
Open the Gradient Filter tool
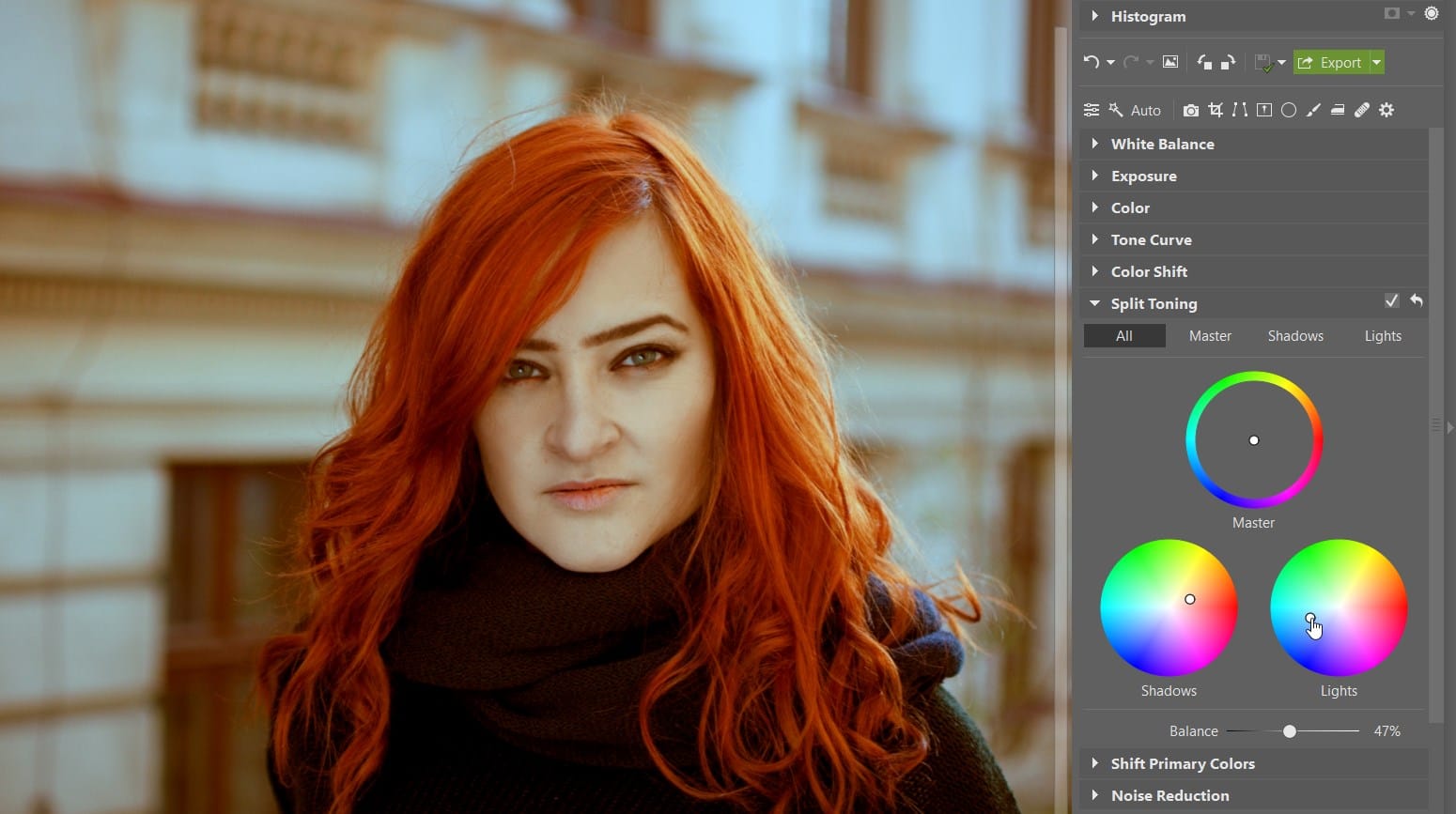(1264, 110)
